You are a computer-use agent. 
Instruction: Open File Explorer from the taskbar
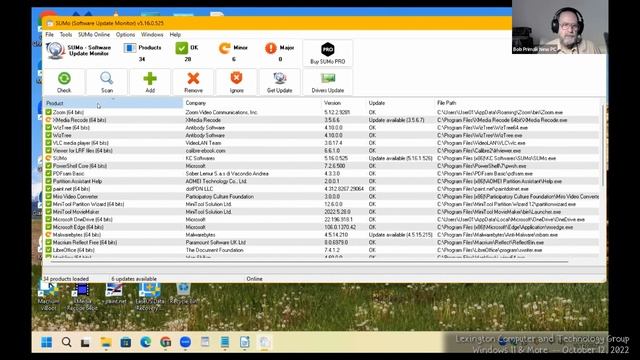(x=106, y=342)
